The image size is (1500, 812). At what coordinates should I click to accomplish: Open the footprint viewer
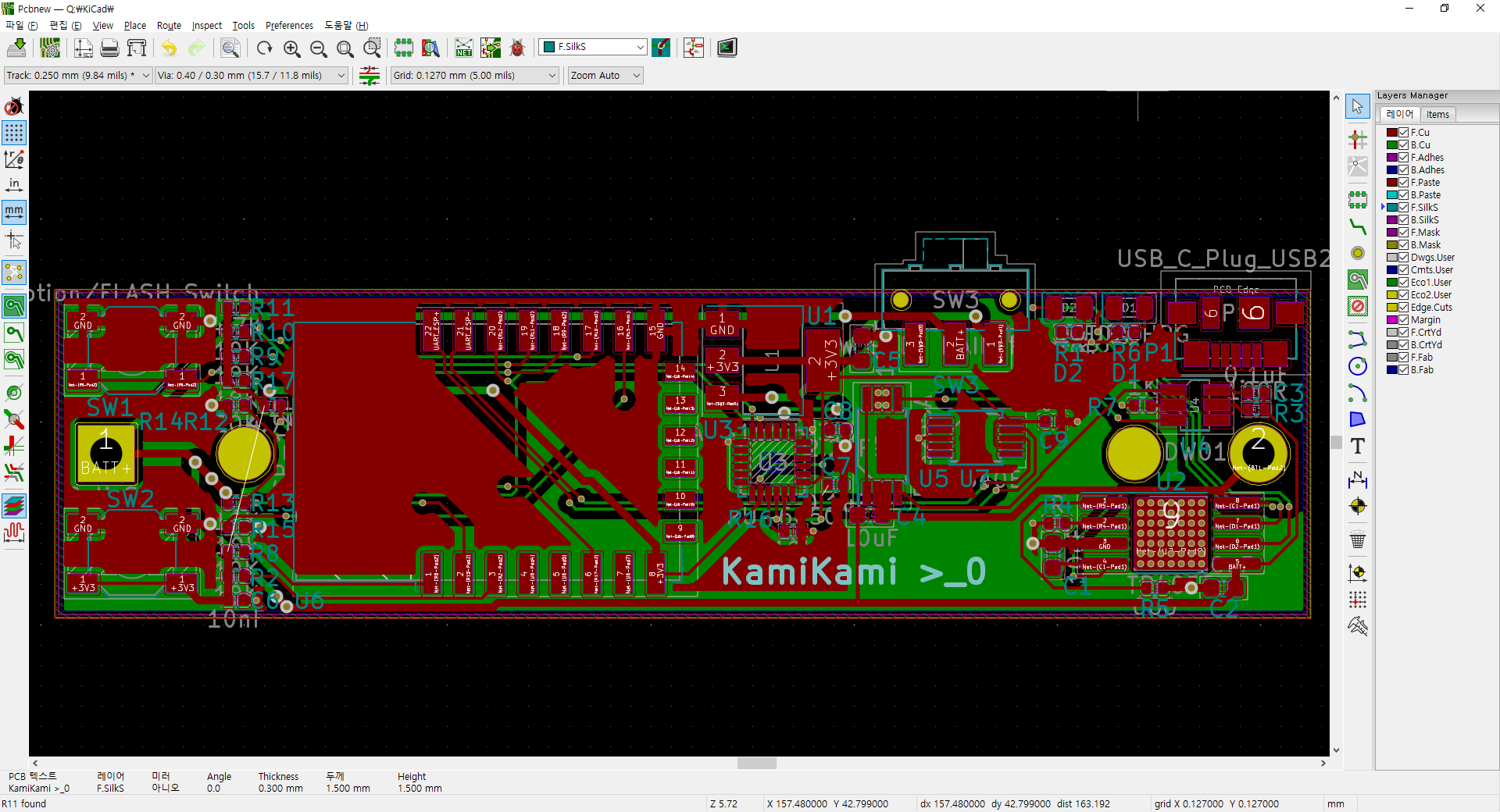[x=430, y=48]
